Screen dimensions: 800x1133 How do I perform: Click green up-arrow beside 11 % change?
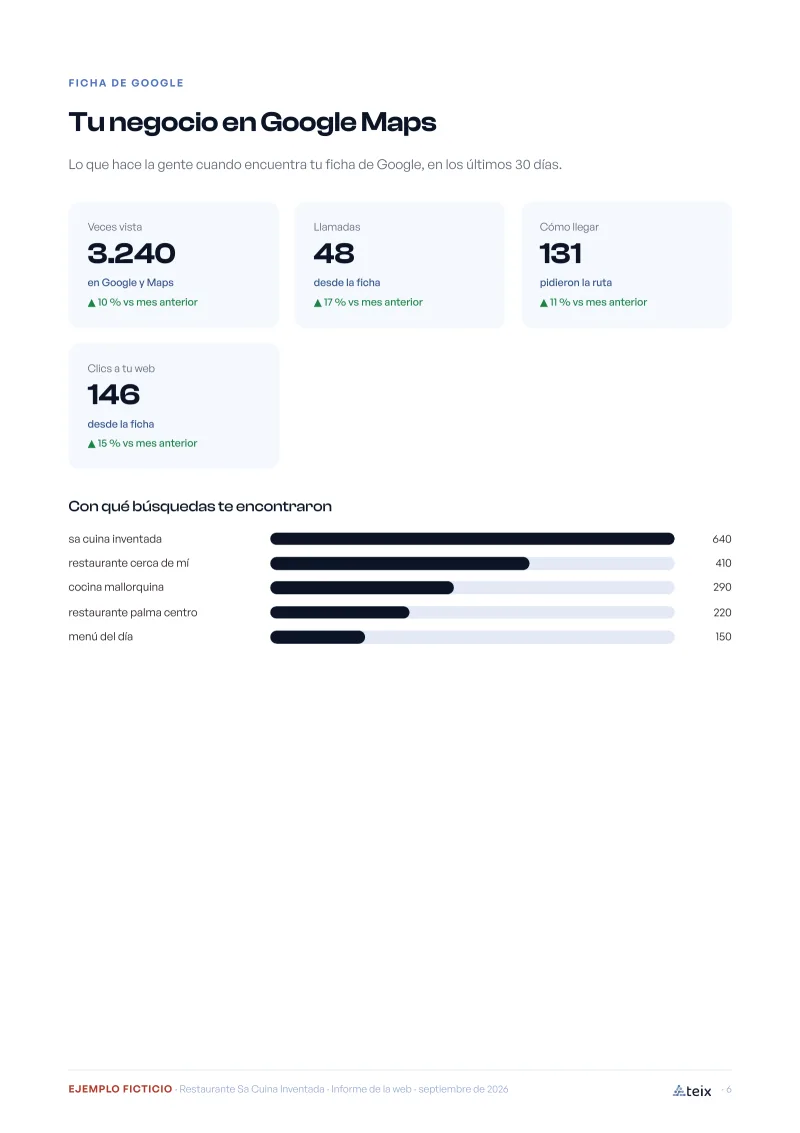tap(544, 303)
